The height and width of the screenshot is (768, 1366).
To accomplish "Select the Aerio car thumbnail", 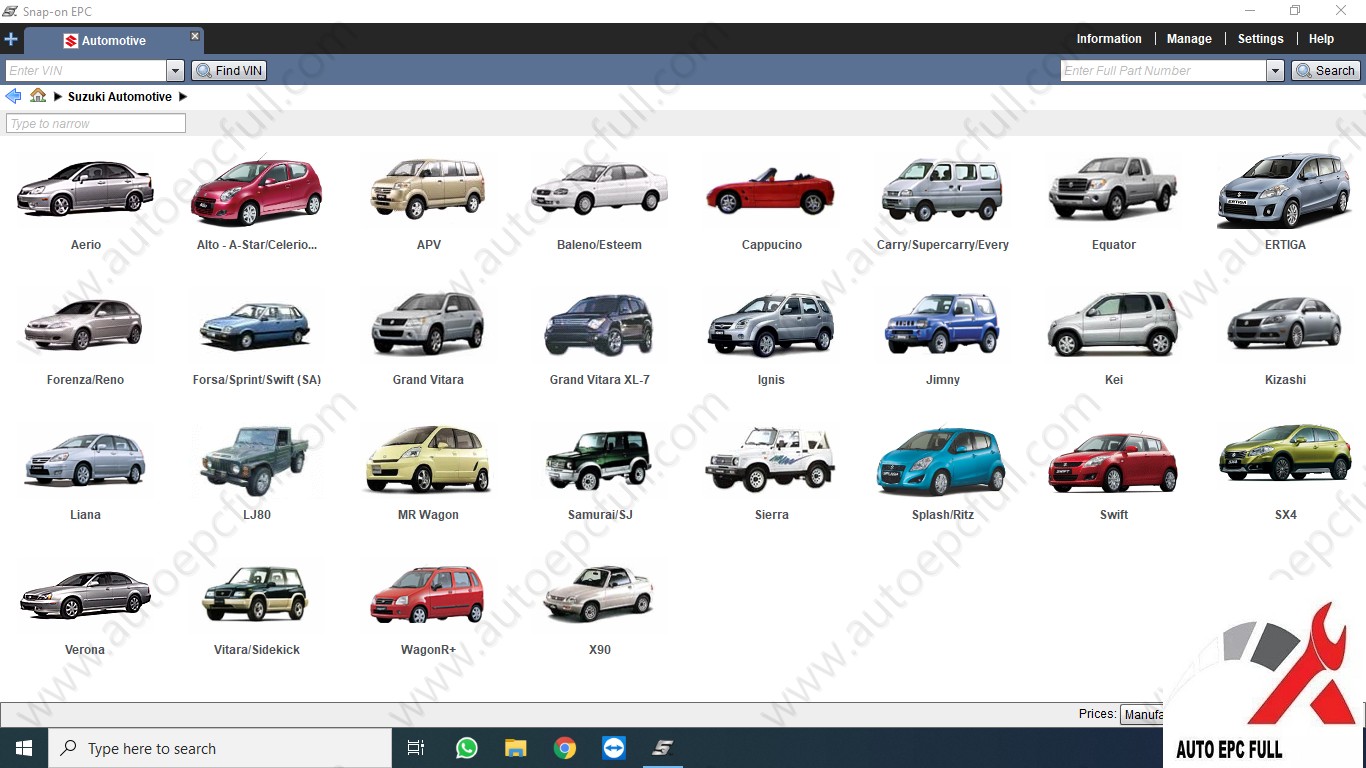I will click(x=85, y=188).
